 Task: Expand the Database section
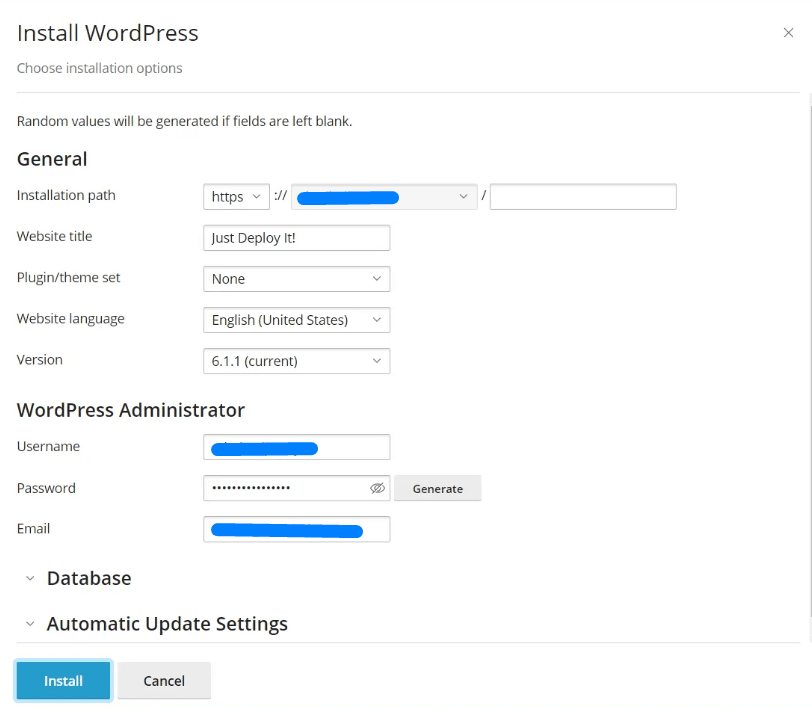pos(89,578)
